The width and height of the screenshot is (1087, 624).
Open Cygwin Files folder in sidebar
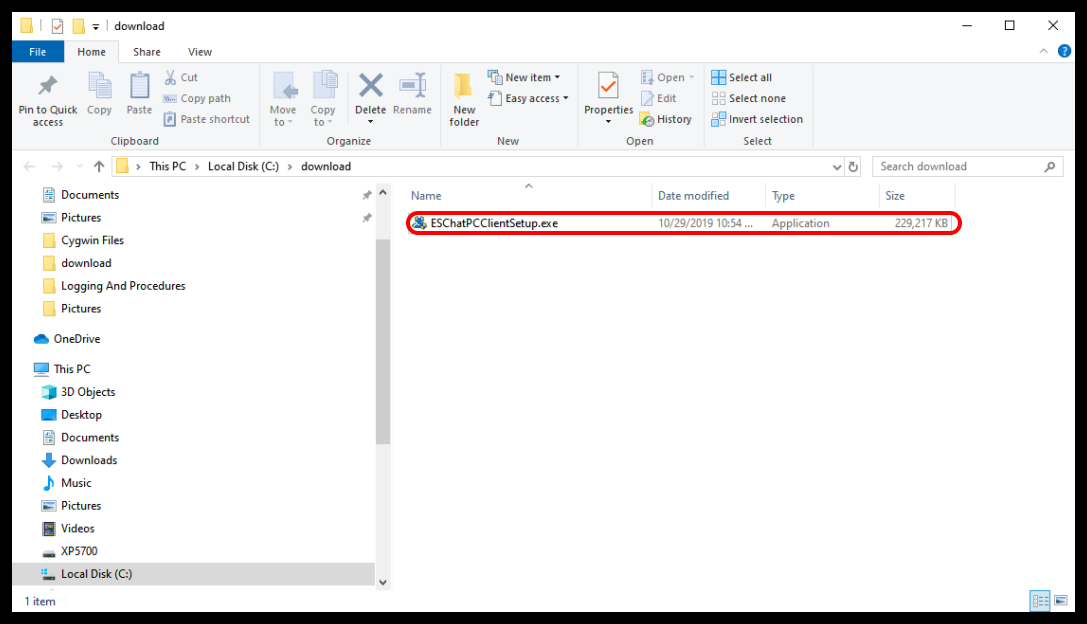pyautogui.click(x=92, y=241)
